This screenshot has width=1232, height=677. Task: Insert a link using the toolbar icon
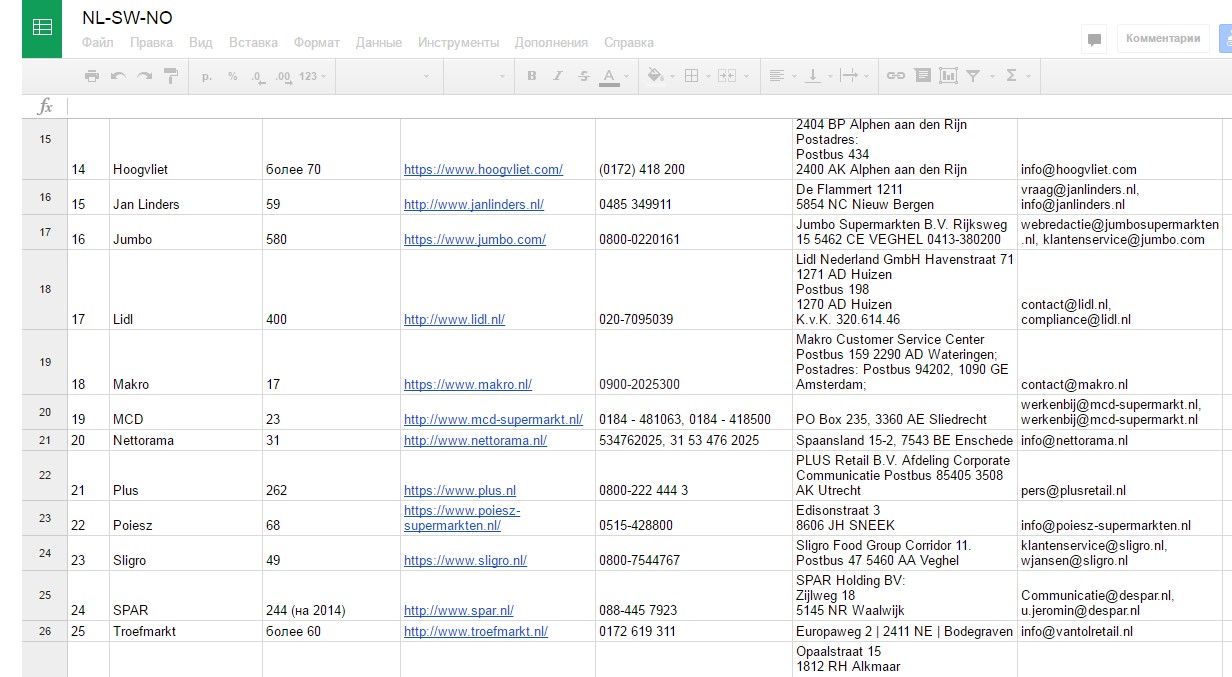pos(896,76)
